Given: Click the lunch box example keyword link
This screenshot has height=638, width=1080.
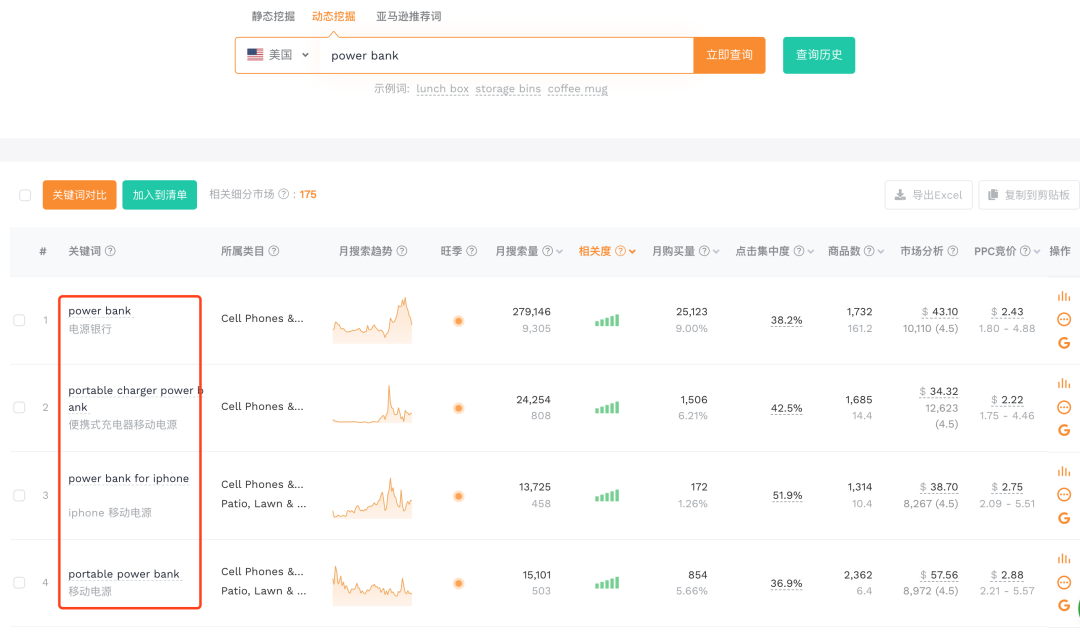Looking at the screenshot, I should [442, 89].
